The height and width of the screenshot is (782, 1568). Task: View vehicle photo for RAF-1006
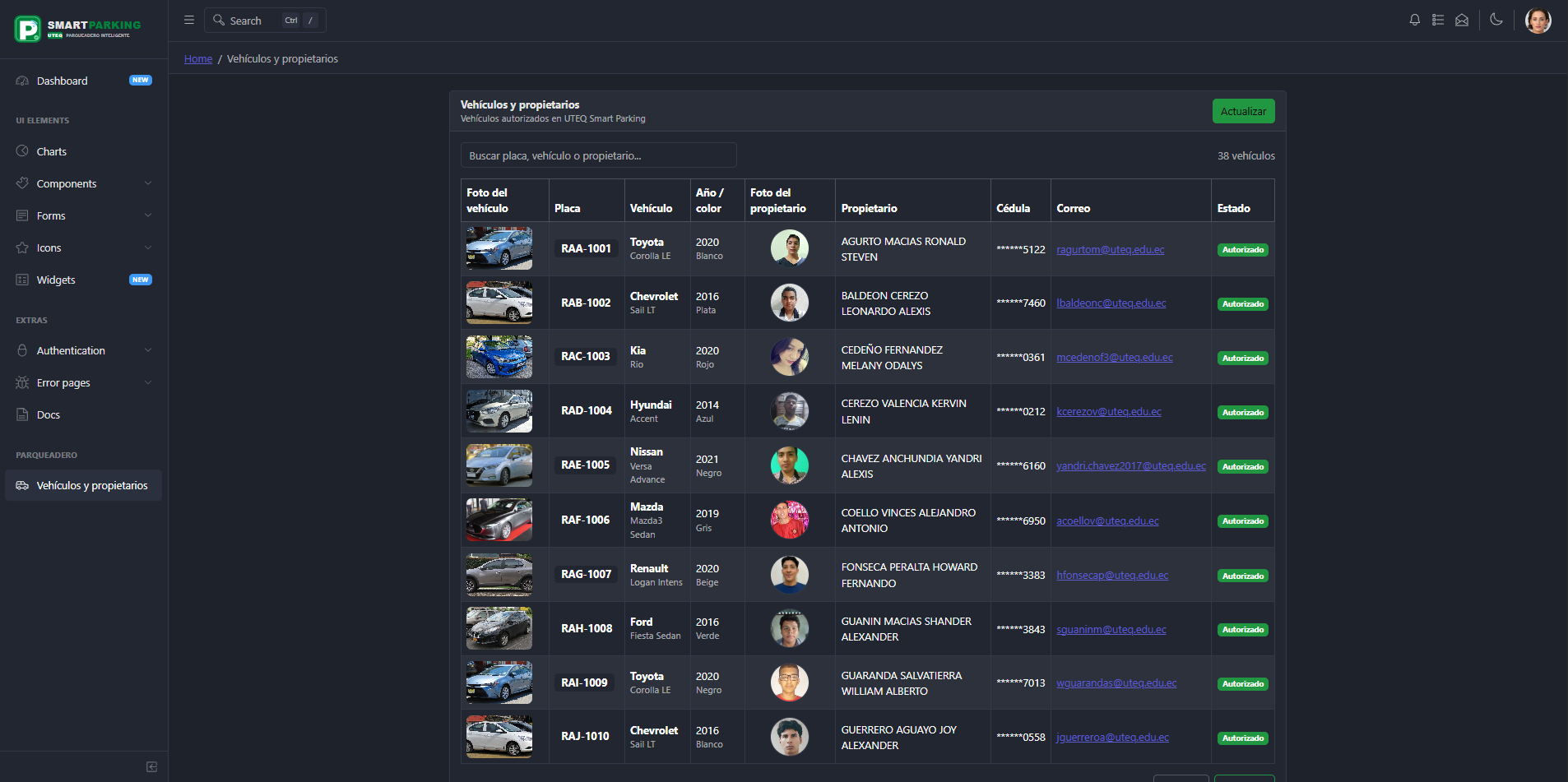coord(499,520)
